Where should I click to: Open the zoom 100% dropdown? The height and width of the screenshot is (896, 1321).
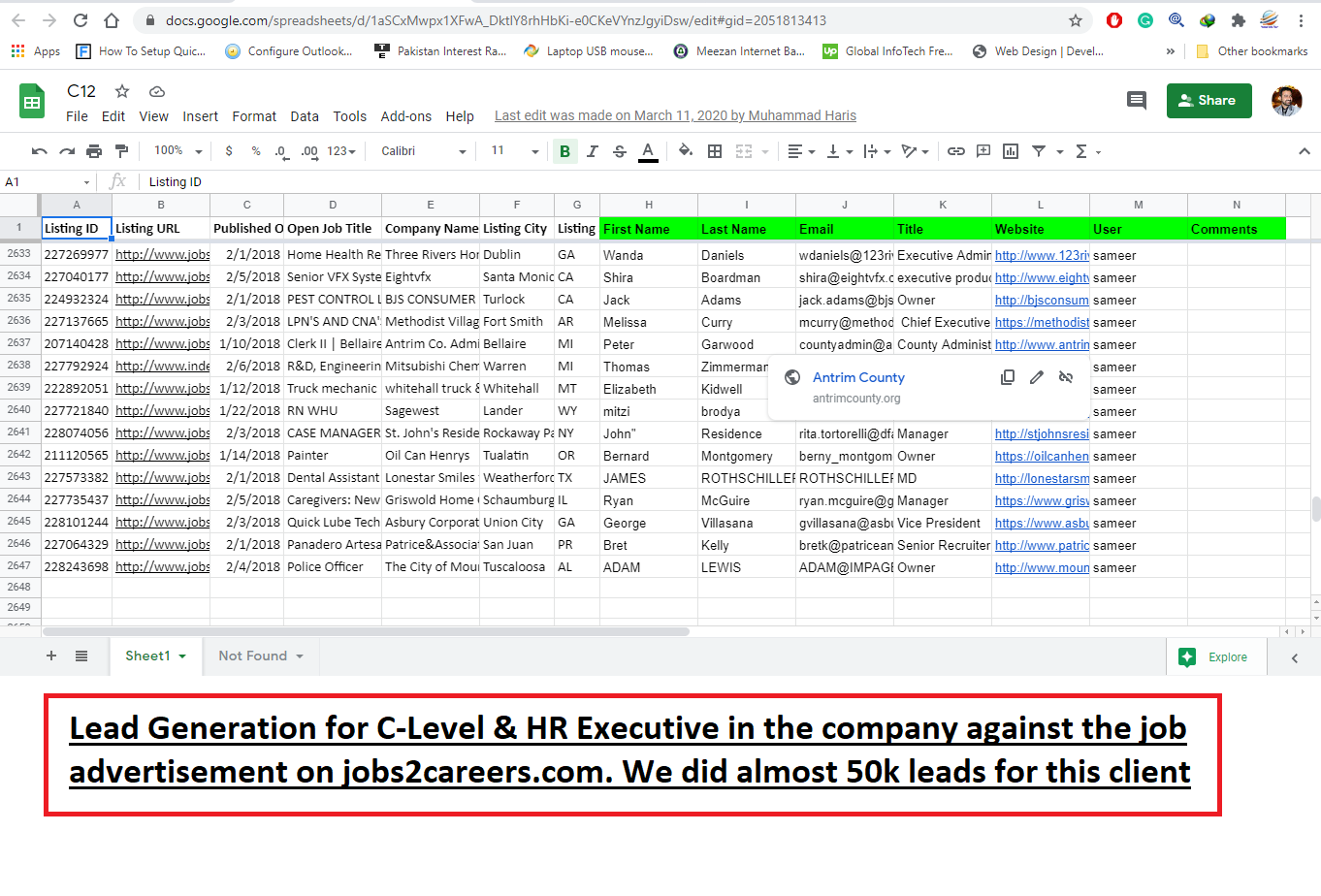coord(177,151)
